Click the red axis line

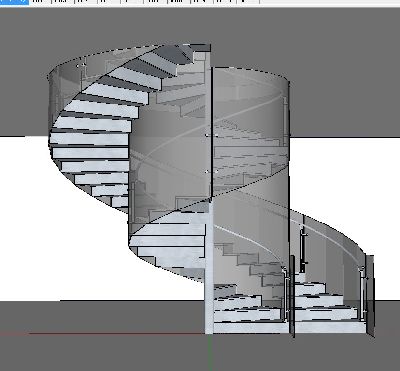click(x=117, y=333)
